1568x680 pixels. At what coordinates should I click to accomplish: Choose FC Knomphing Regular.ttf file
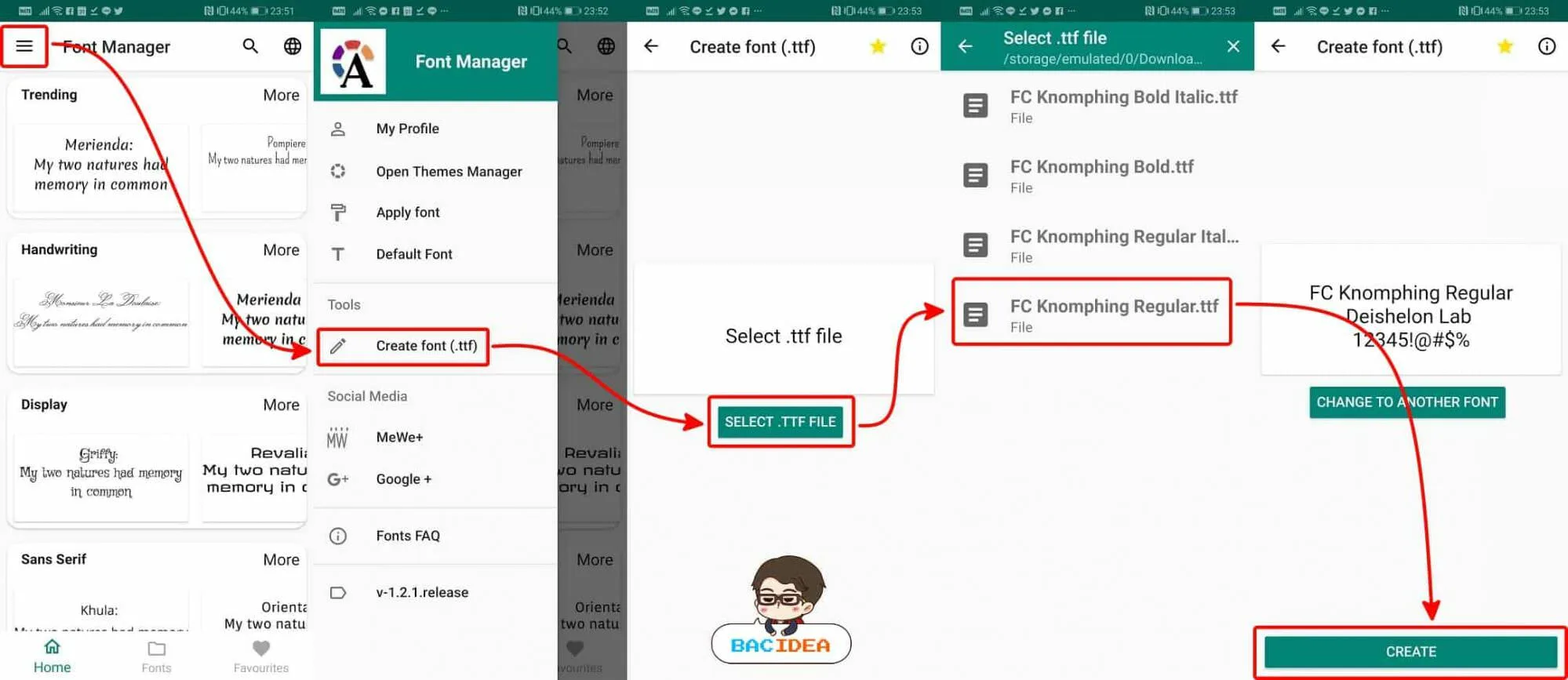(1091, 315)
